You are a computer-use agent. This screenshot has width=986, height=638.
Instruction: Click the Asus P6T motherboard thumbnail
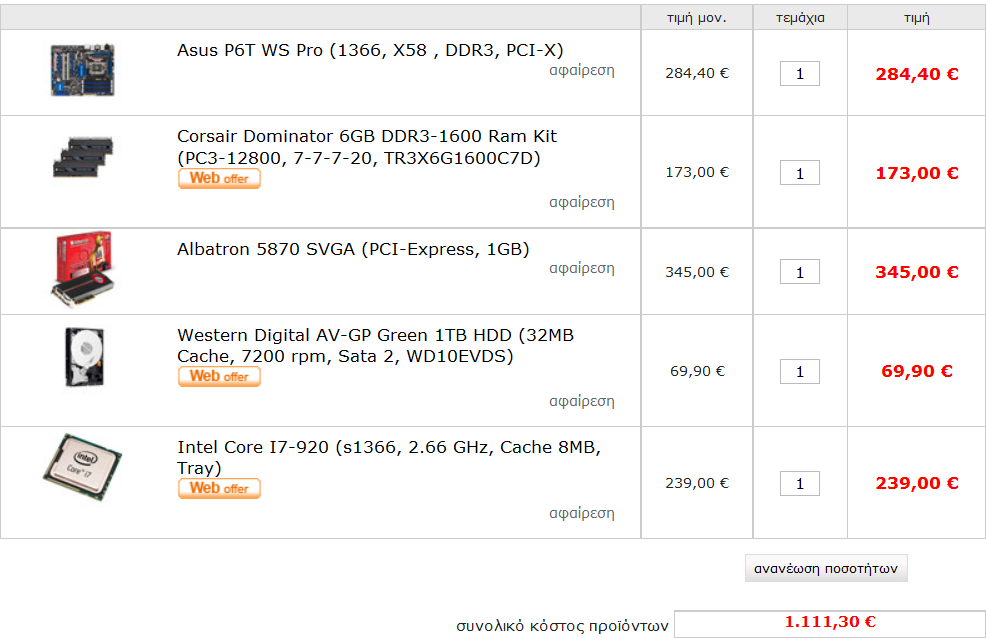point(82,70)
